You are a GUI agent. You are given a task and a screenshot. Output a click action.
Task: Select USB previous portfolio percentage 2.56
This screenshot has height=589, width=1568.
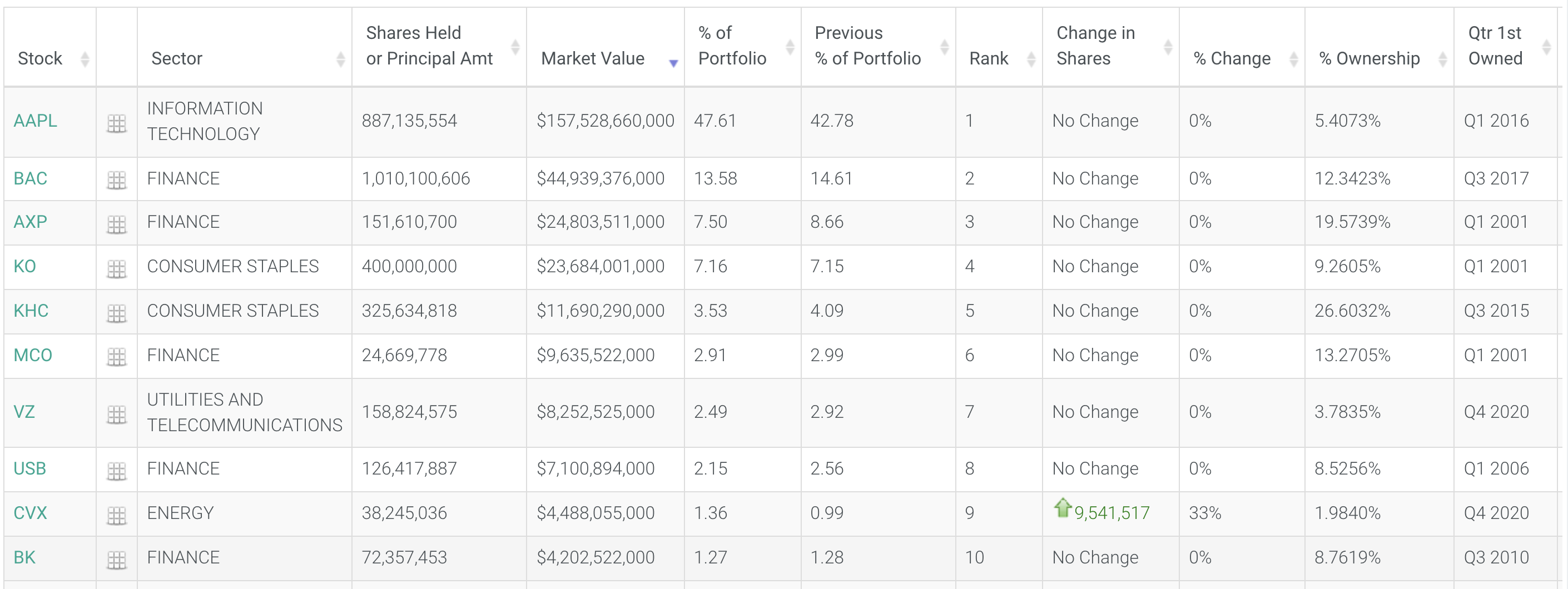pyautogui.click(x=827, y=468)
